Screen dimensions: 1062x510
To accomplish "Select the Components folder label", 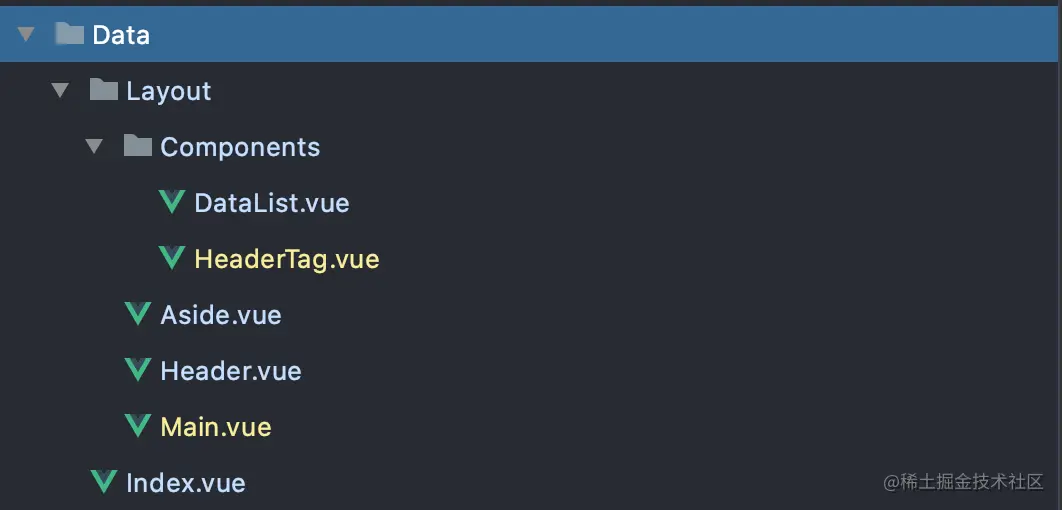I will [240, 147].
